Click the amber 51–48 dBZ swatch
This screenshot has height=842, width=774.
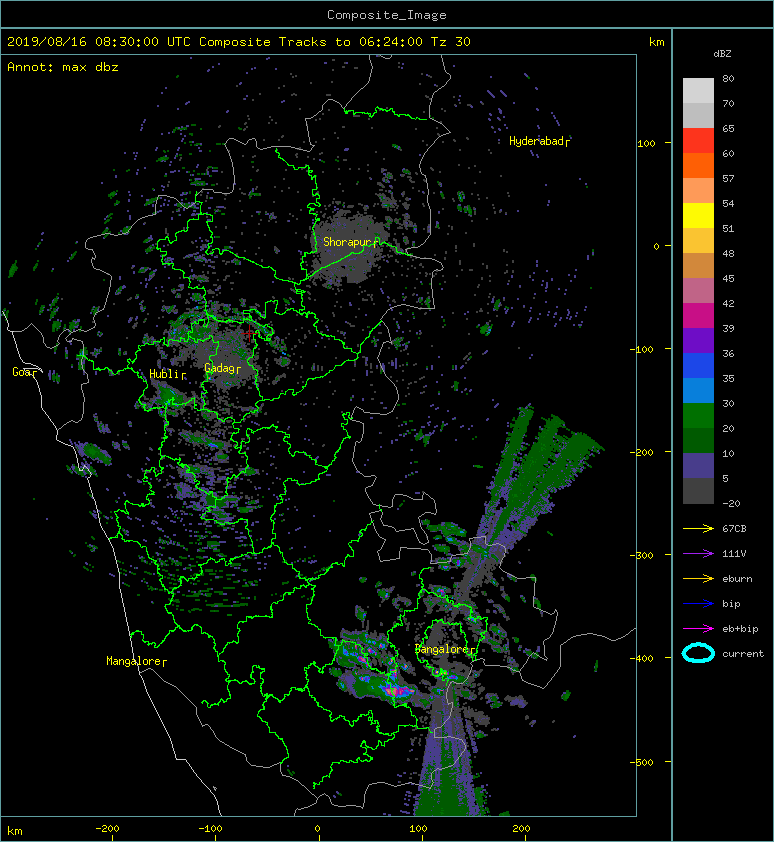[x=698, y=241]
